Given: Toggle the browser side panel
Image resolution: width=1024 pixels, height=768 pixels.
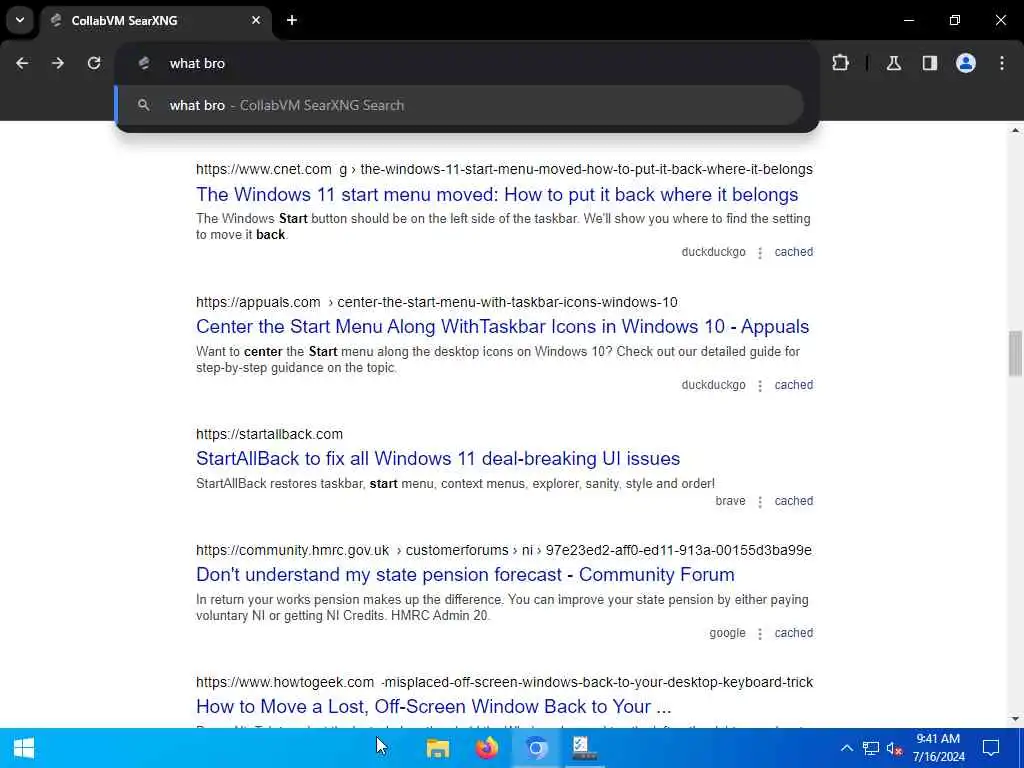Looking at the screenshot, I should (930, 63).
